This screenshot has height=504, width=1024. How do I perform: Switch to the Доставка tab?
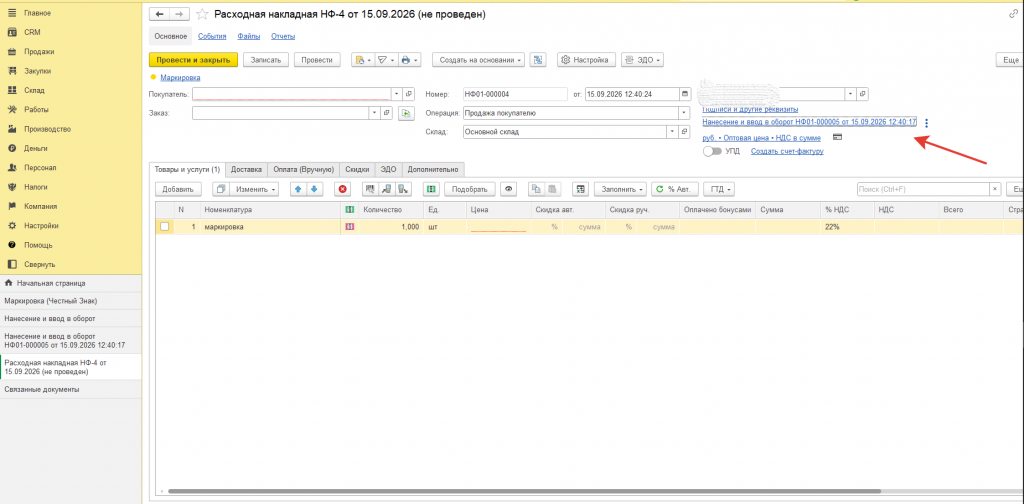click(246, 169)
